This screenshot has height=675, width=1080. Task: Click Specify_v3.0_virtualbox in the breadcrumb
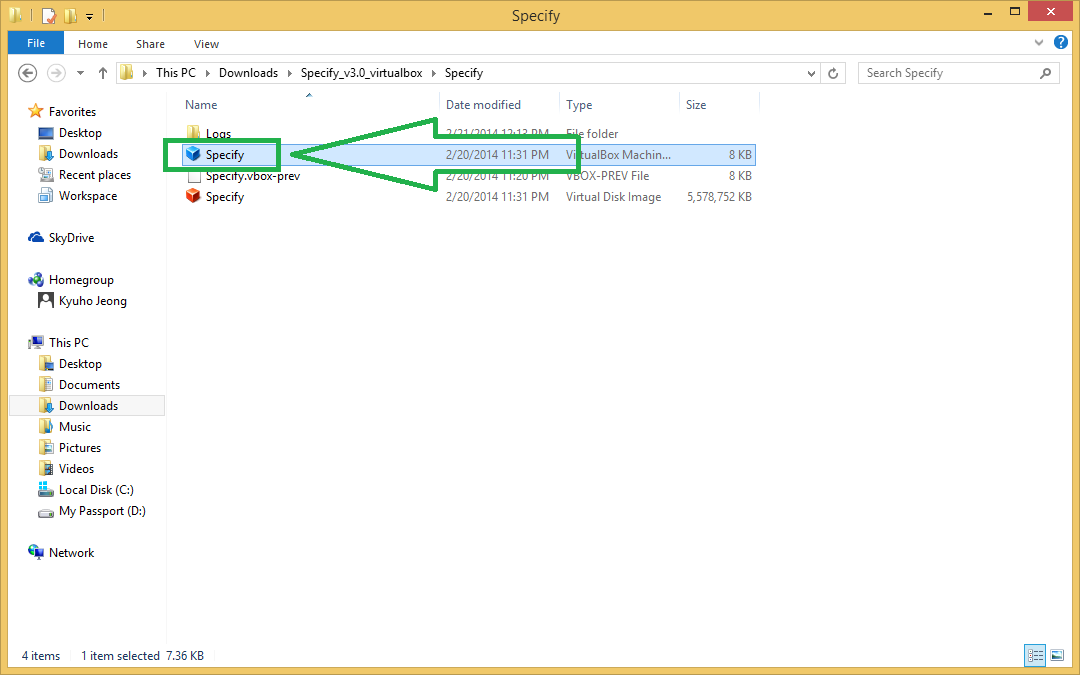click(x=362, y=73)
